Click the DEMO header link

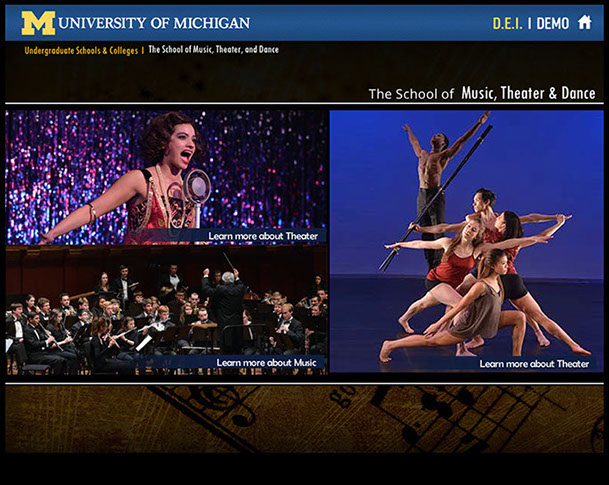click(553, 24)
